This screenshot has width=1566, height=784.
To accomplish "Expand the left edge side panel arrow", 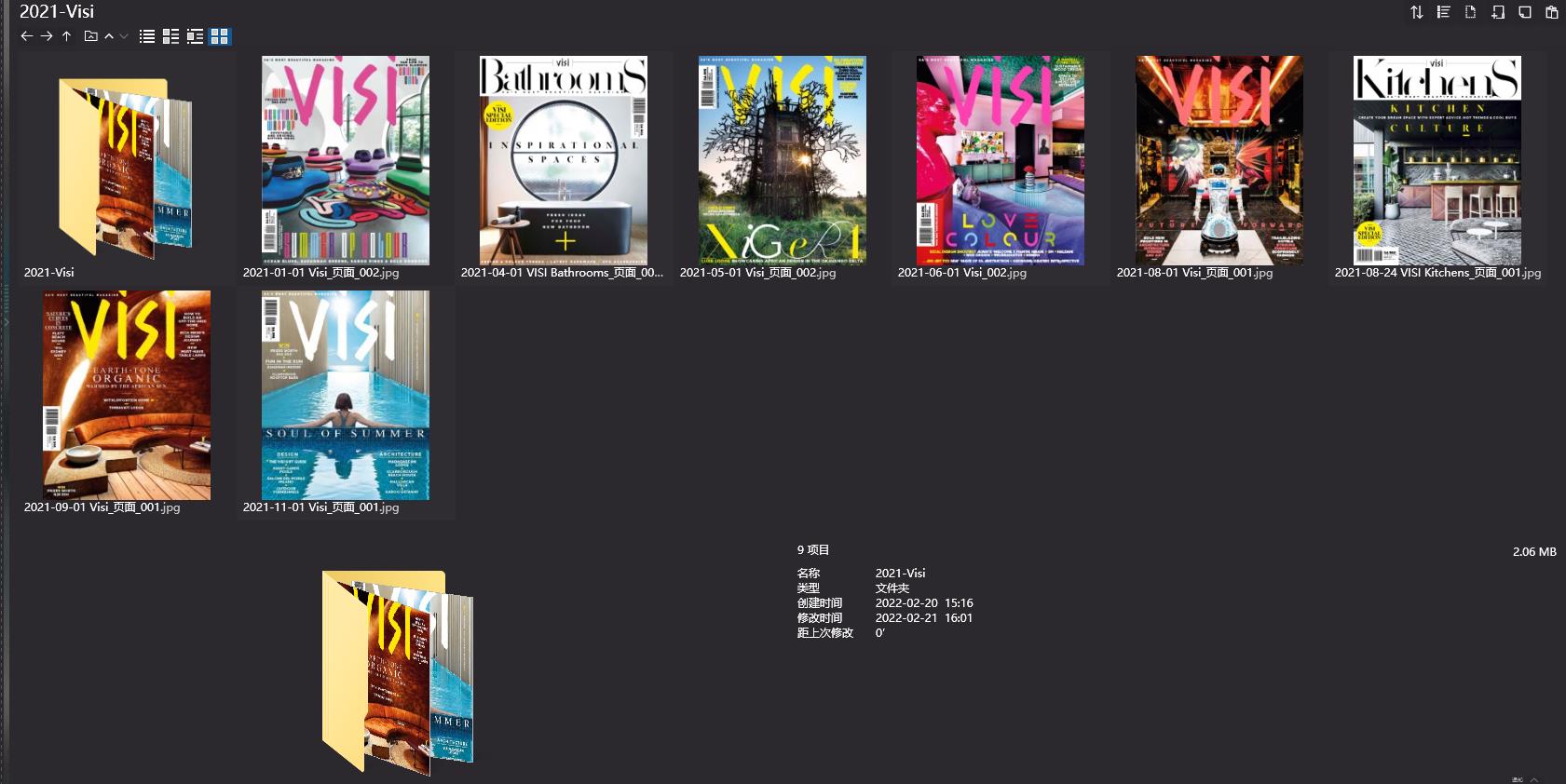I will coord(6,322).
